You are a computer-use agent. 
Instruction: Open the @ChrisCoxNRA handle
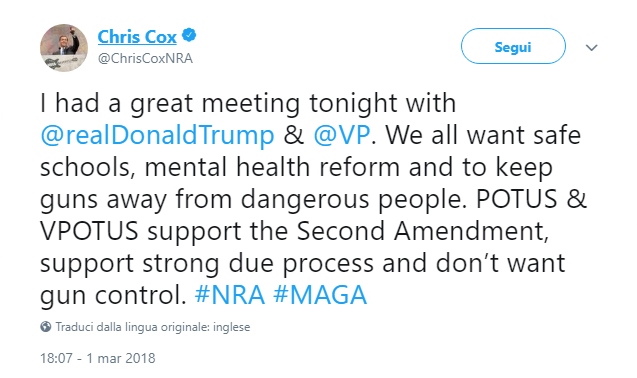click(145, 59)
